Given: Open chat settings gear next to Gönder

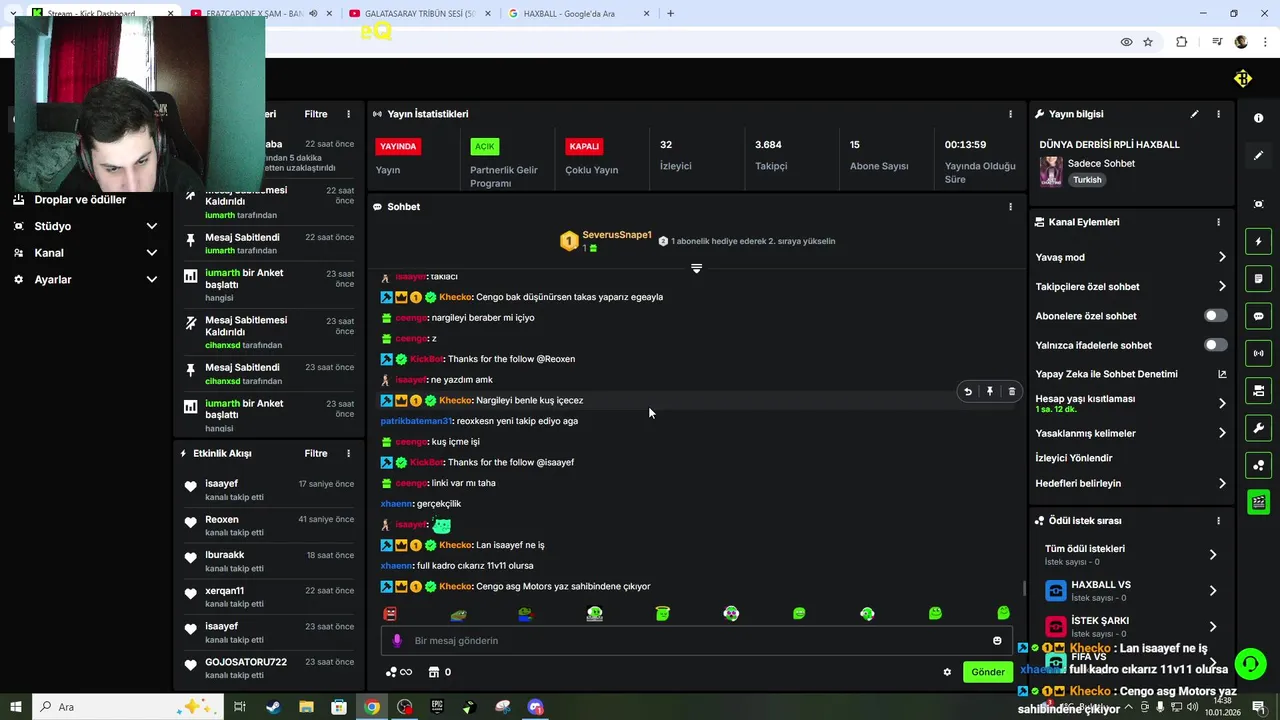Looking at the screenshot, I should click(x=947, y=672).
